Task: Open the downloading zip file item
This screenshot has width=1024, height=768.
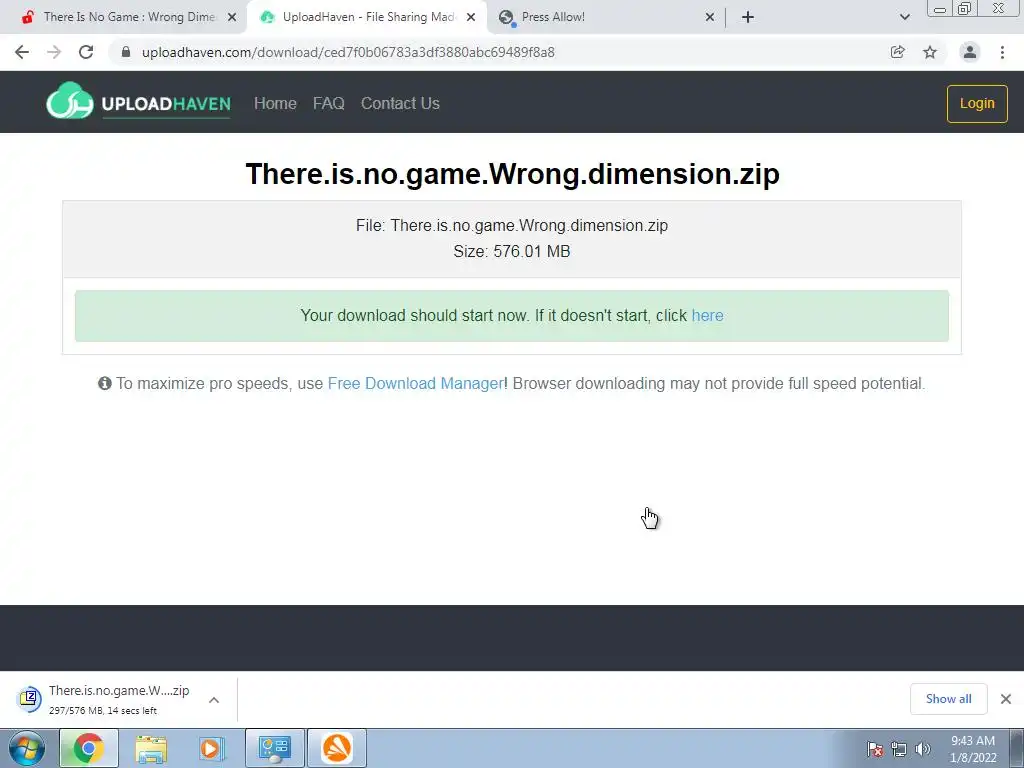Action: pyautogui.click(x=119, y=699)
